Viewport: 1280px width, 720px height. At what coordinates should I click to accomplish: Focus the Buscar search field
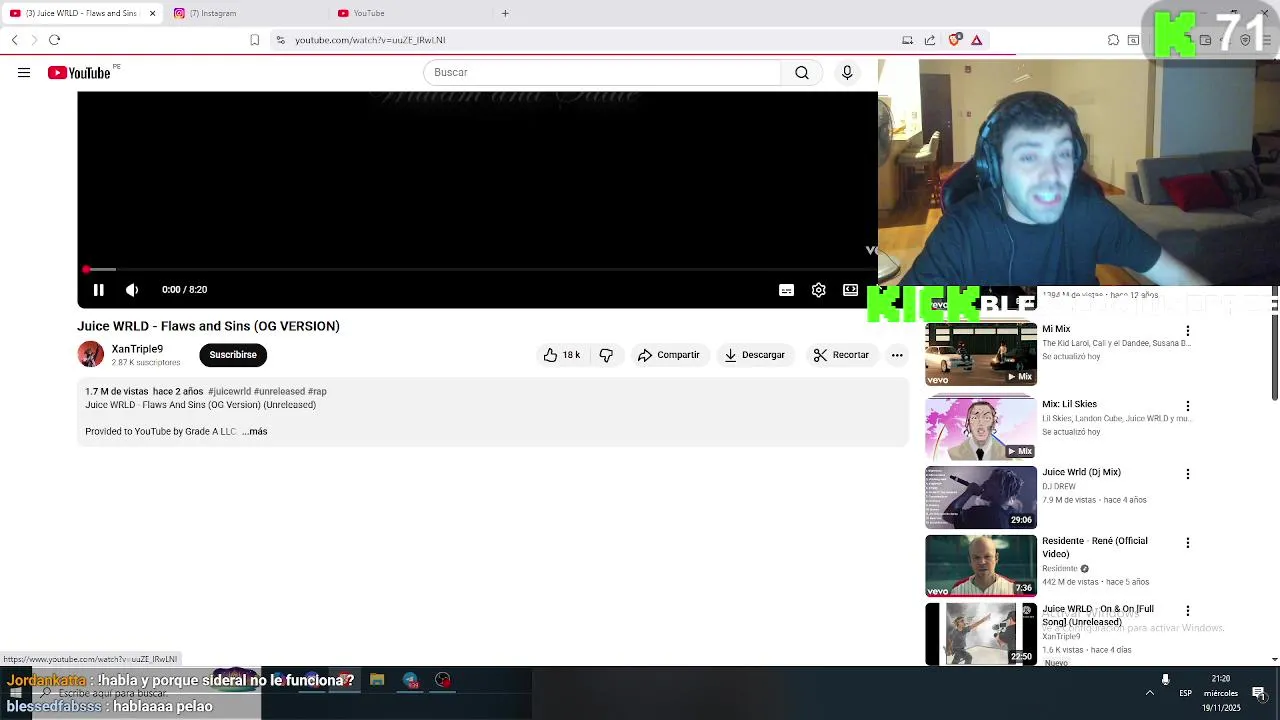click(x=602, y=73)
